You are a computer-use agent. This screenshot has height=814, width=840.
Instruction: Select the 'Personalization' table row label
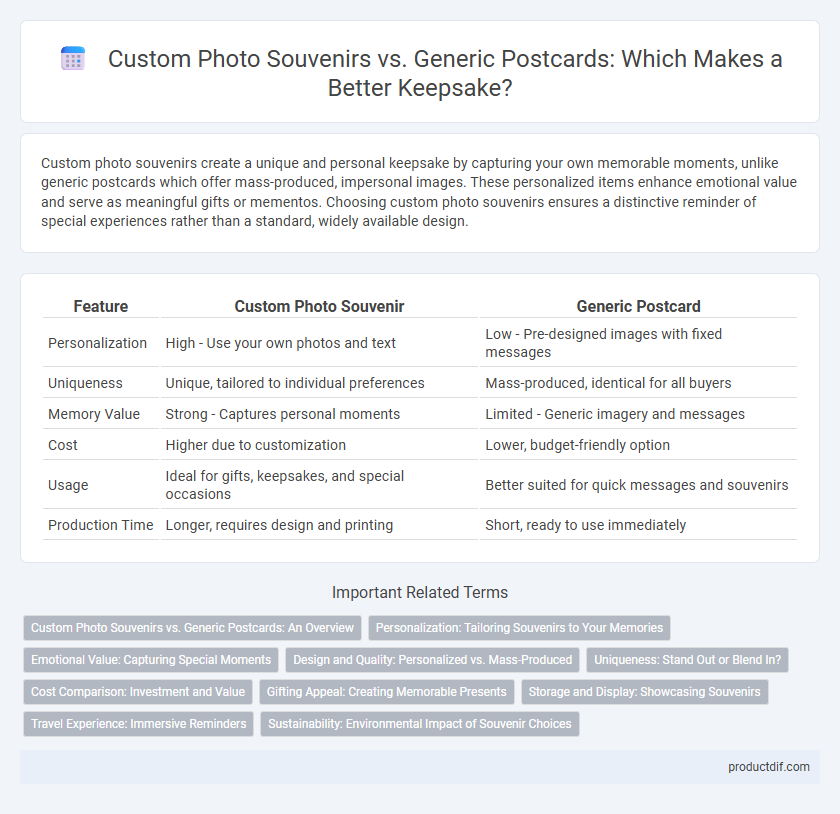(98, 343)
